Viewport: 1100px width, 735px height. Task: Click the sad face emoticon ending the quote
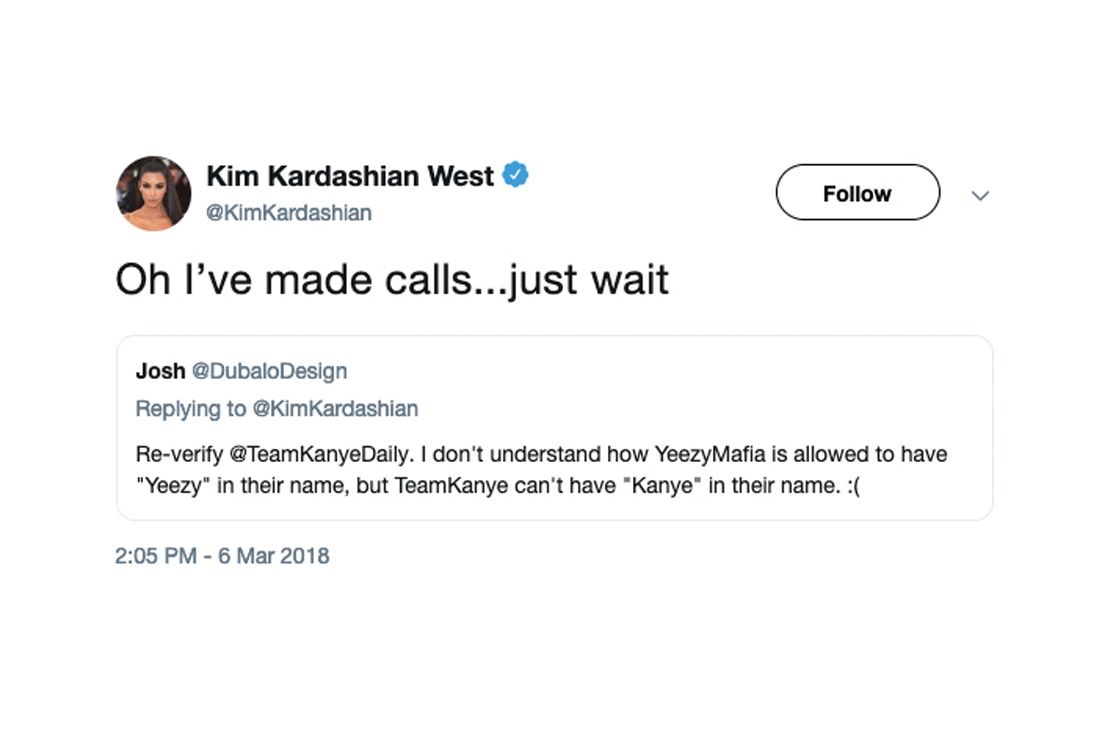[x=853, y=485]
